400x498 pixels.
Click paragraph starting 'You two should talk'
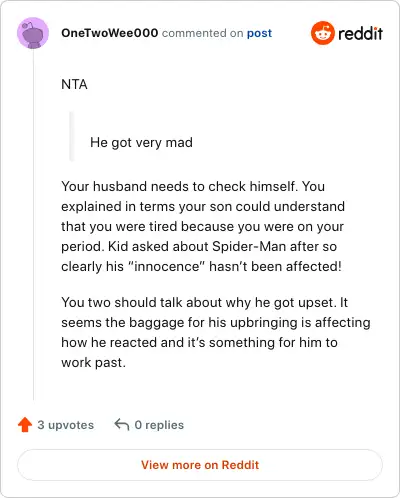point(216,332)
